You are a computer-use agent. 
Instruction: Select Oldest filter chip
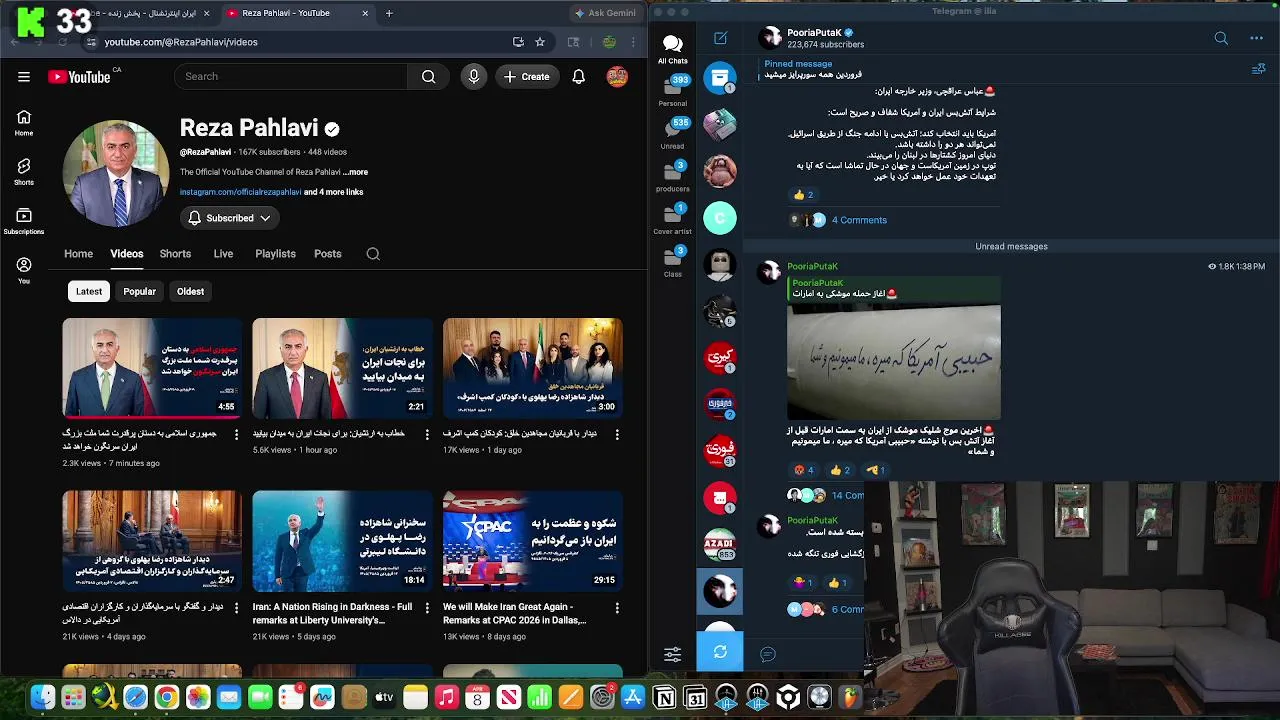tap(190, 292)
